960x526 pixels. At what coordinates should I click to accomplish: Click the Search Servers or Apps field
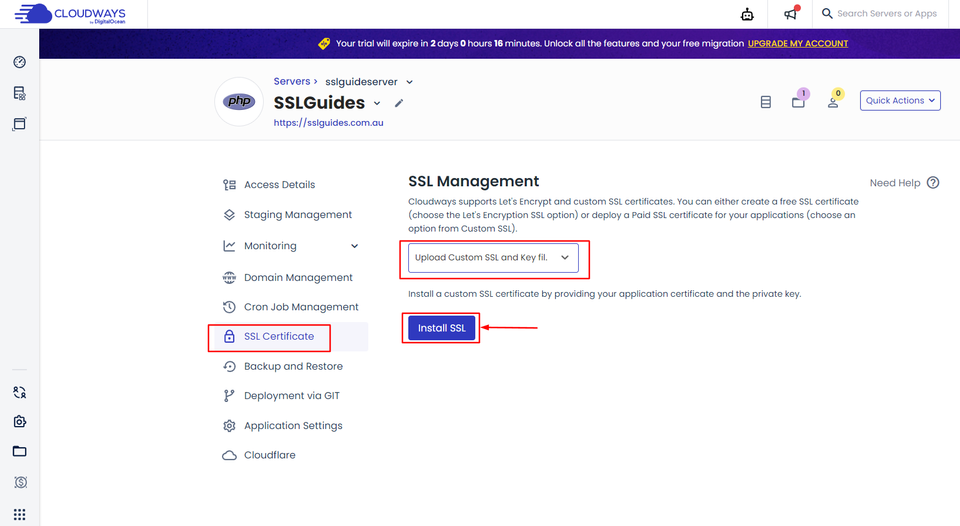pos(886,14)
